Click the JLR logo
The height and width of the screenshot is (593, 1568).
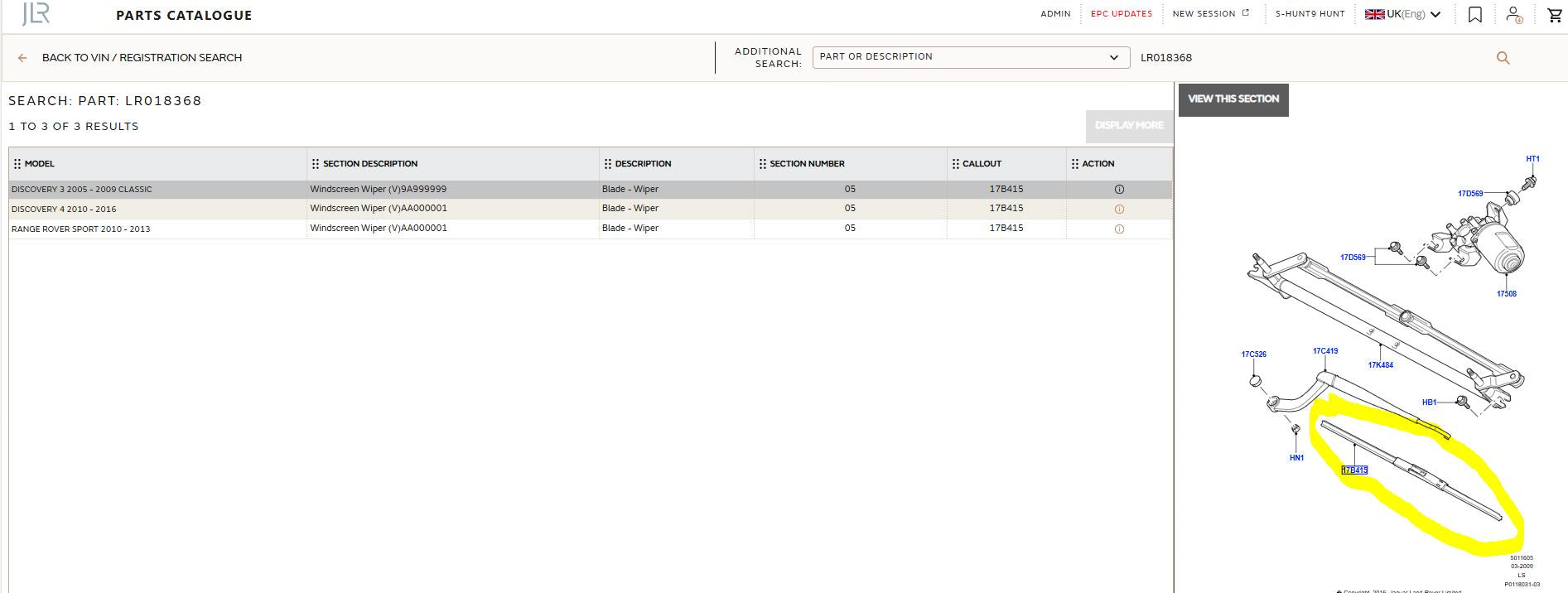point(36,14)
